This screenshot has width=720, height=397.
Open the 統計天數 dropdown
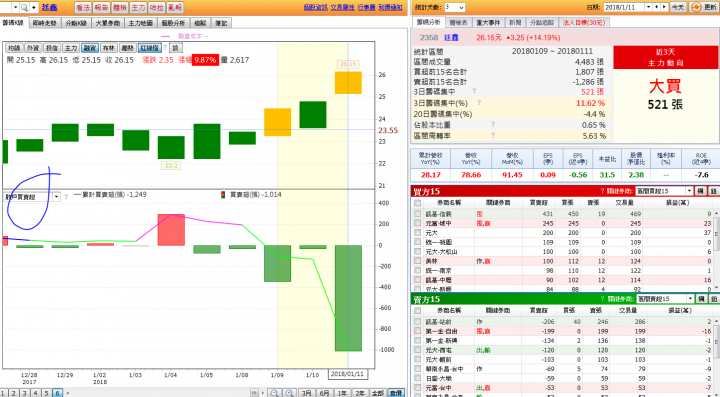(x=455, y=7)
